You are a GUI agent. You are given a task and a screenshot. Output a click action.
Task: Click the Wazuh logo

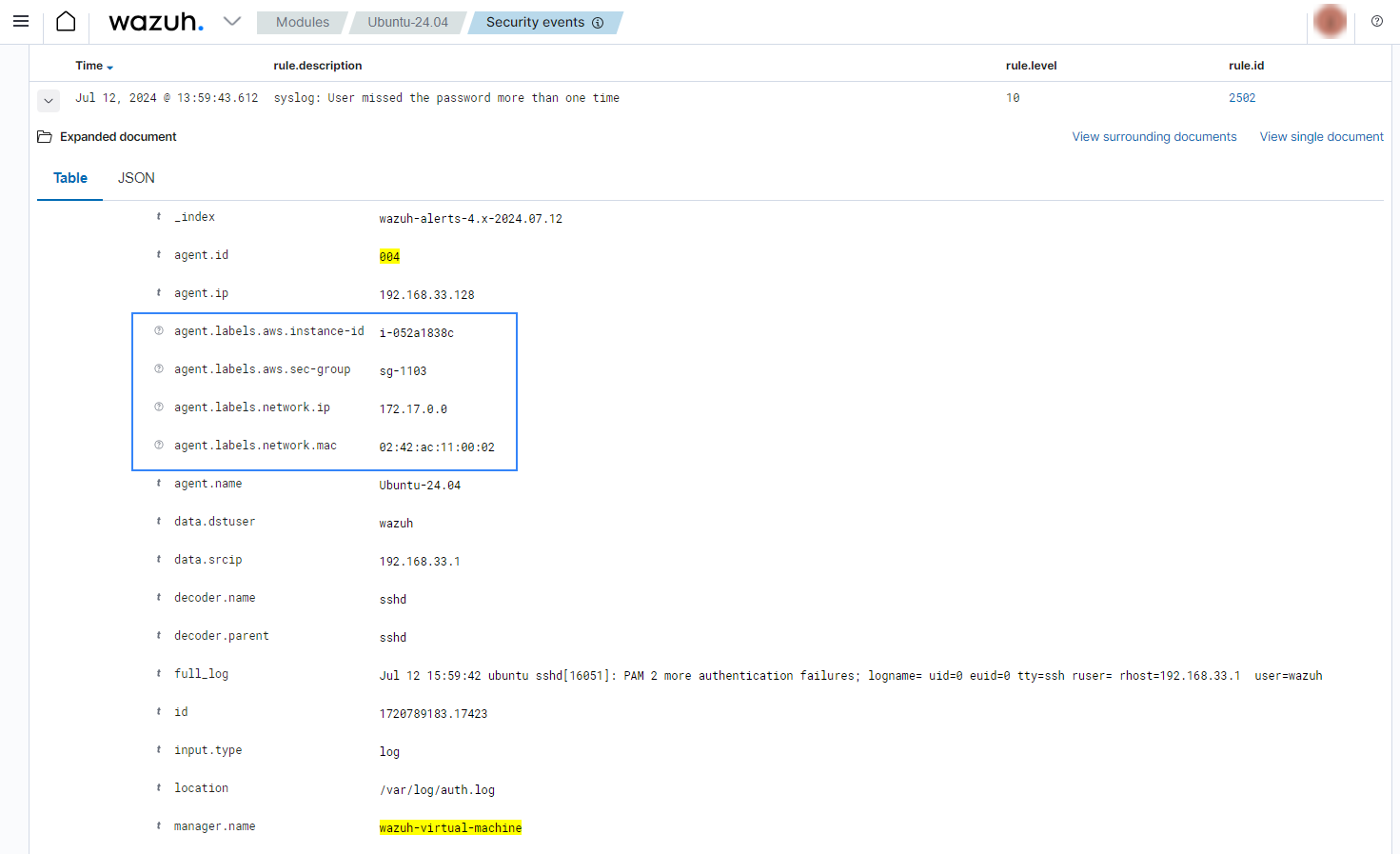pyautogui.click(x=155, y=21)
